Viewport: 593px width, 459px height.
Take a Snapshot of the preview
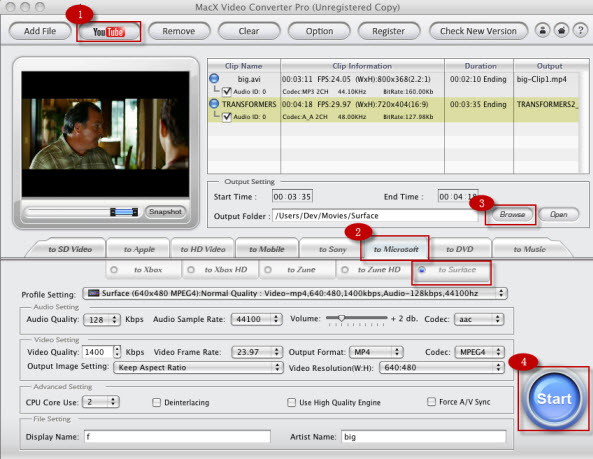coord(165,212)
